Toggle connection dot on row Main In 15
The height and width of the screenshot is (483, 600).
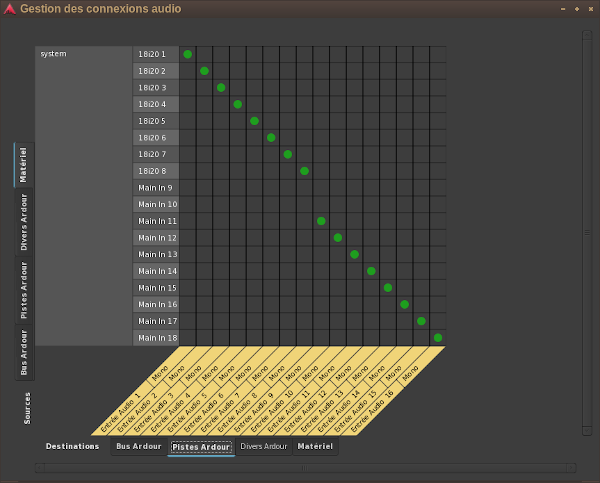tap(388, 288)
